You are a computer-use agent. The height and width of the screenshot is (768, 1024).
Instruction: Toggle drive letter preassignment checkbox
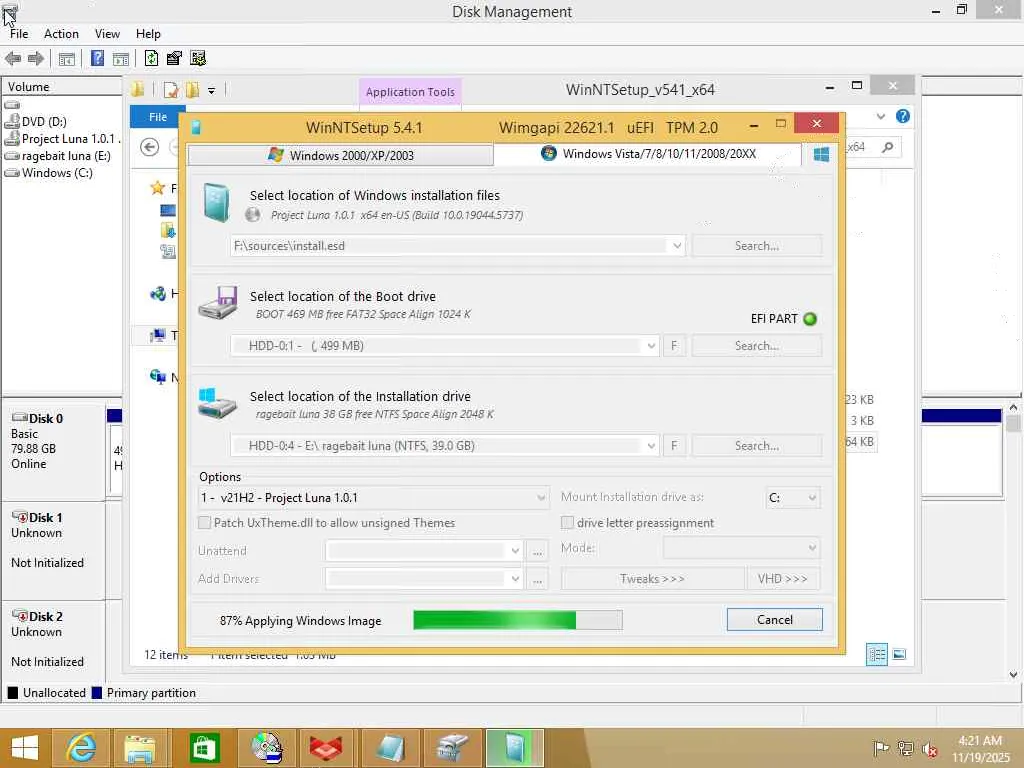click(568, 522)
